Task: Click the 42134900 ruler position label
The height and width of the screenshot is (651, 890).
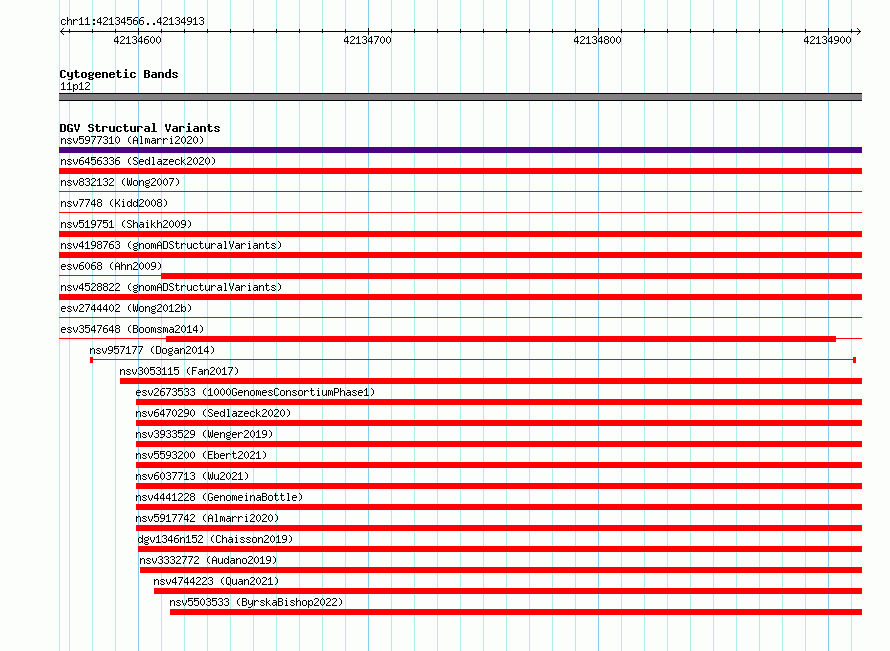Action: pos(827,40)
